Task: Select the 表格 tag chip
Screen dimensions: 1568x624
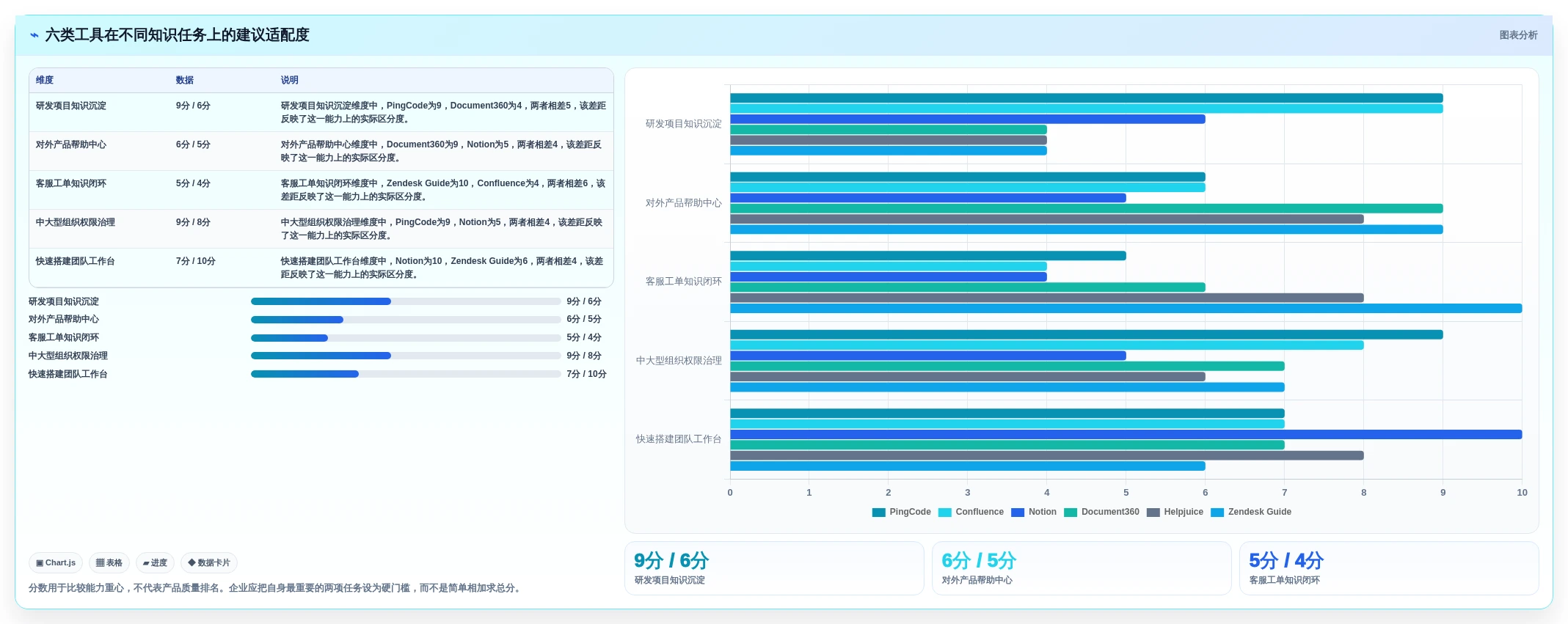Action: point(109,563)
